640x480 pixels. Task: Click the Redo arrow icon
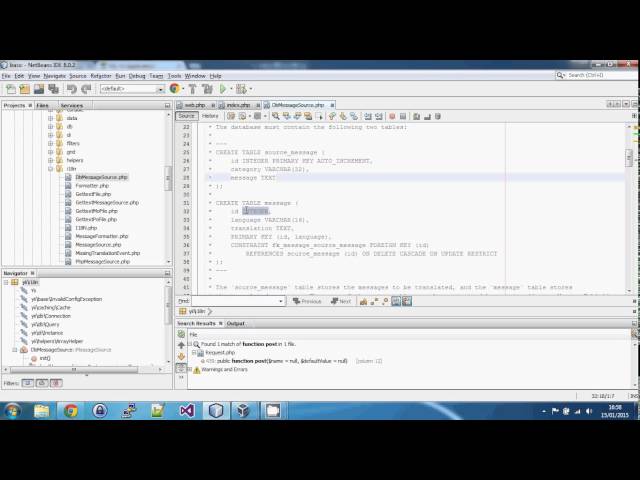[86, 89]
